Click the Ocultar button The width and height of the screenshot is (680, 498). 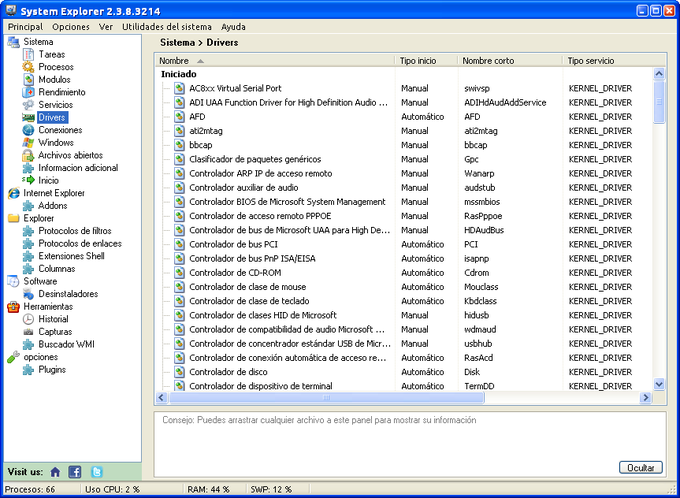click(641, 468)
